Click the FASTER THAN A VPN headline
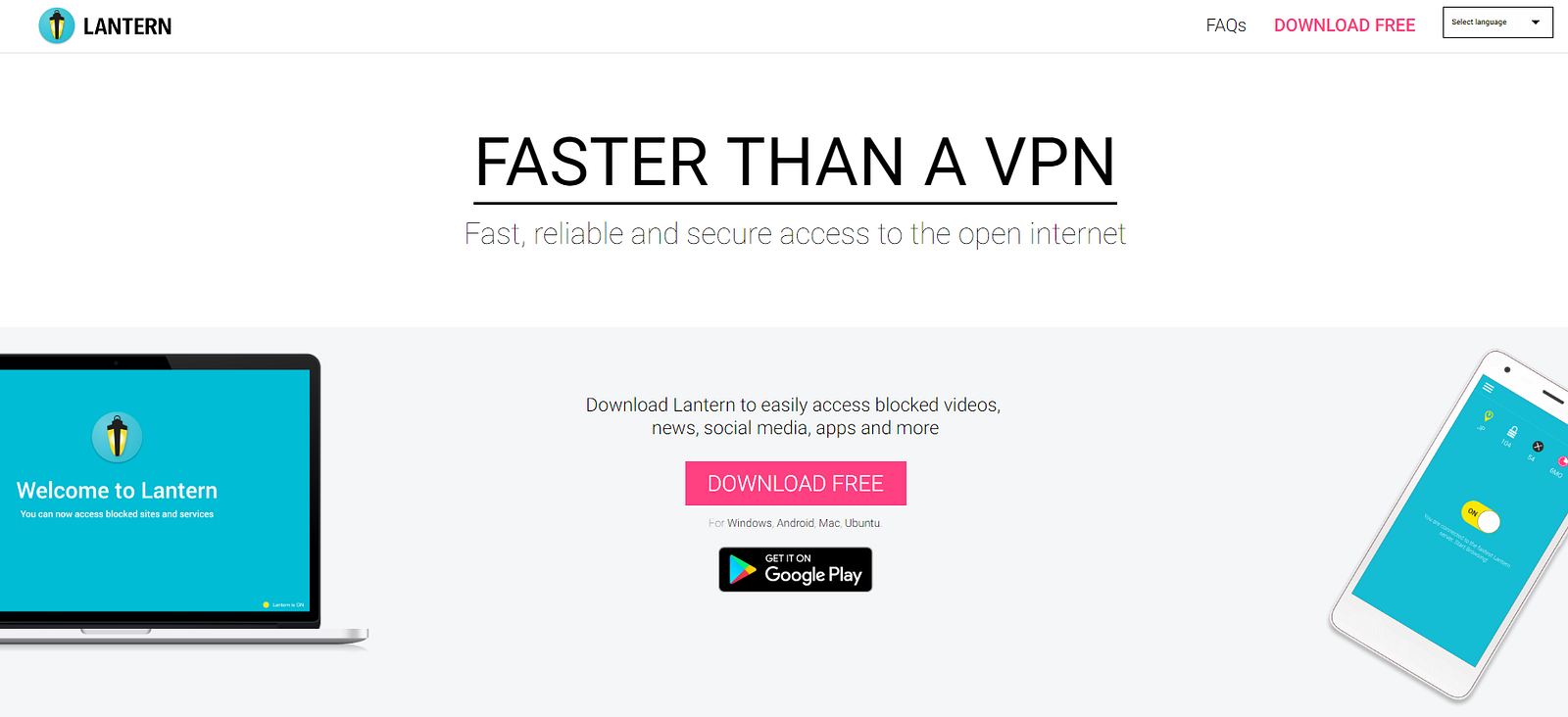The height and width of the screenshot is (717, 1568). point(795,162)
